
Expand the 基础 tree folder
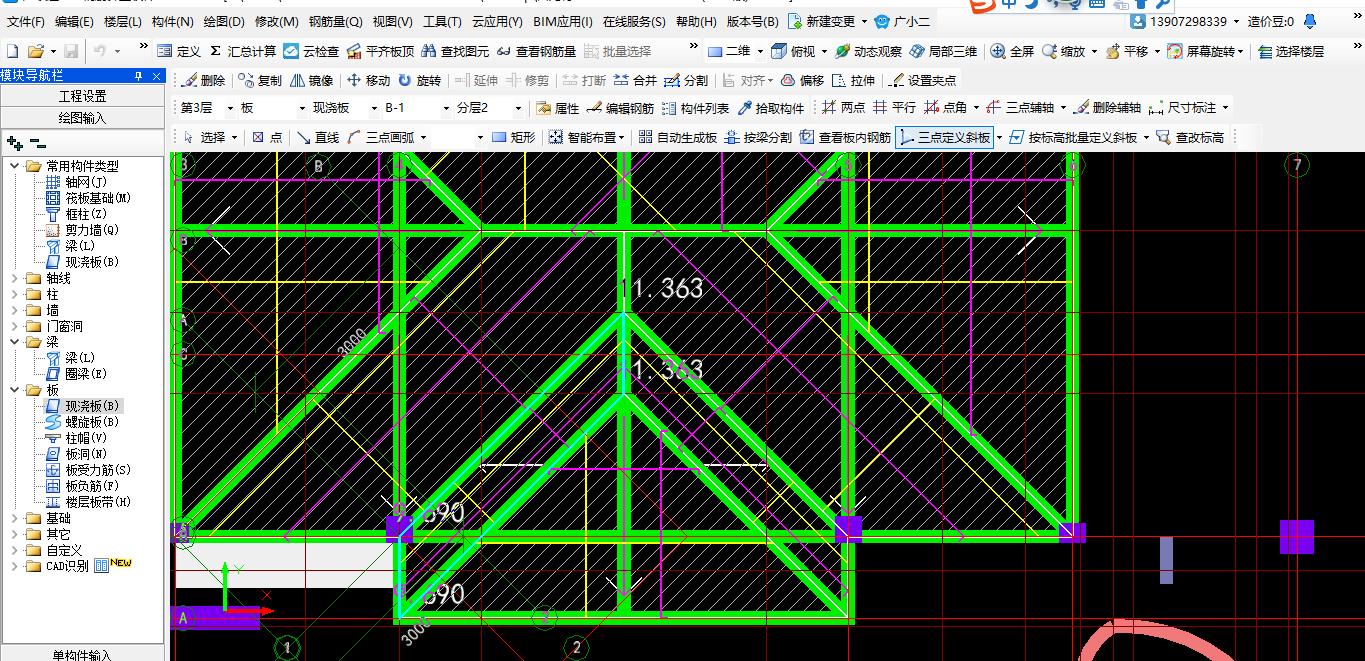[x=15, y=518]
